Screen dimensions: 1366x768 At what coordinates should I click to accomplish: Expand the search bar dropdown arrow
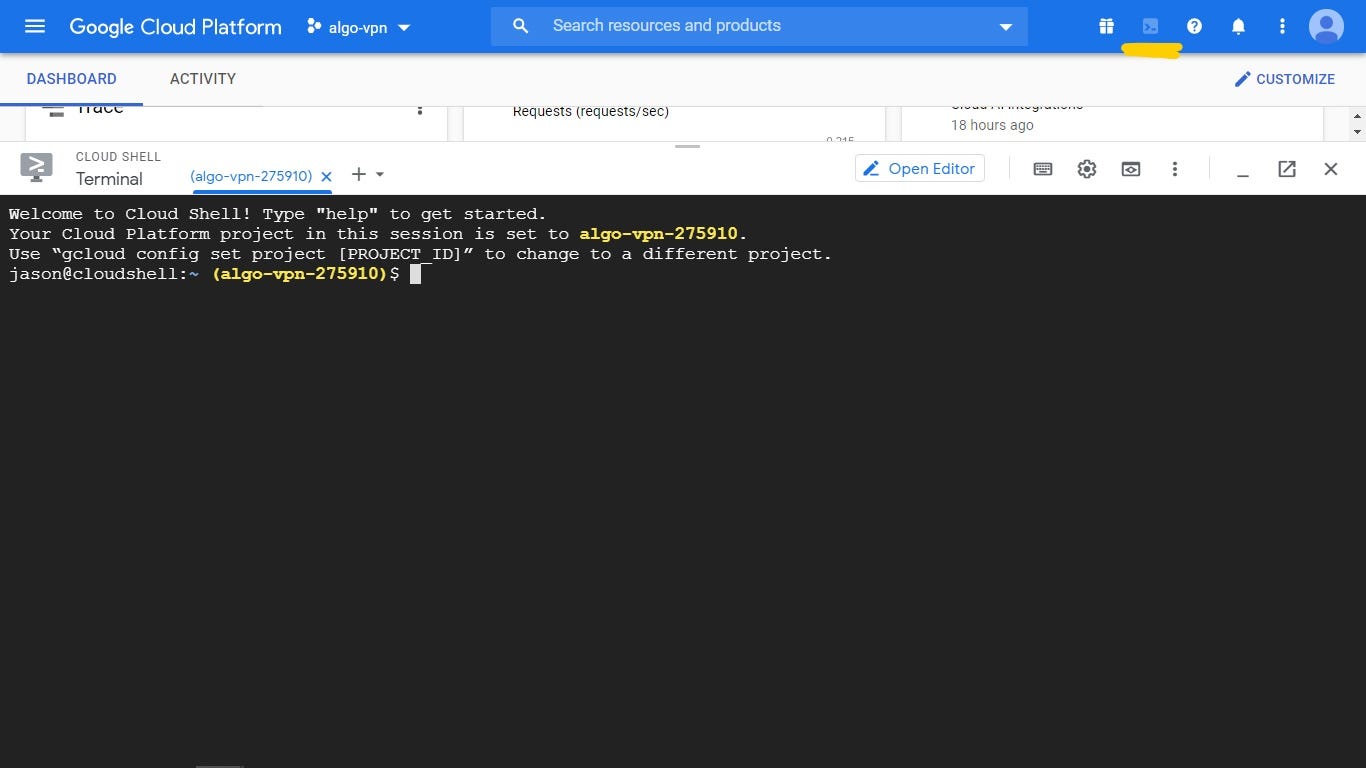coord(1006,27)
